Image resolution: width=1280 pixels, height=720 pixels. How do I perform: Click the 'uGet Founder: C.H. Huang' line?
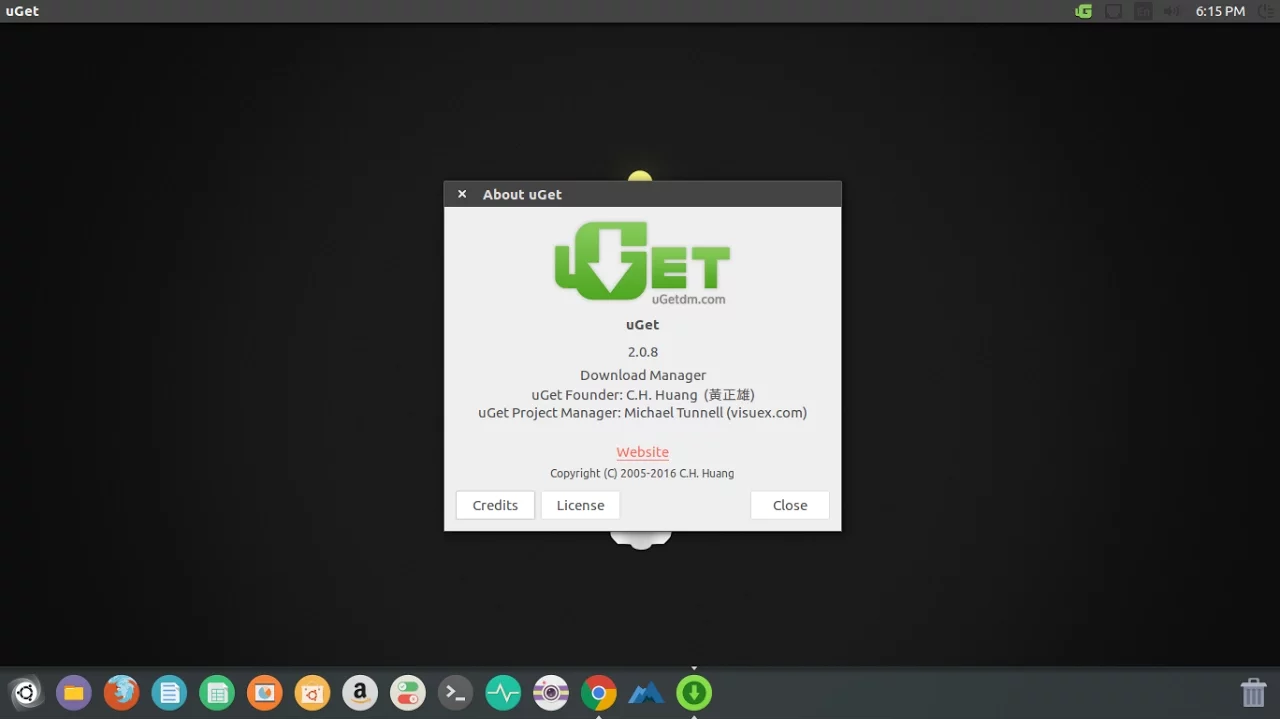(643, 395)
